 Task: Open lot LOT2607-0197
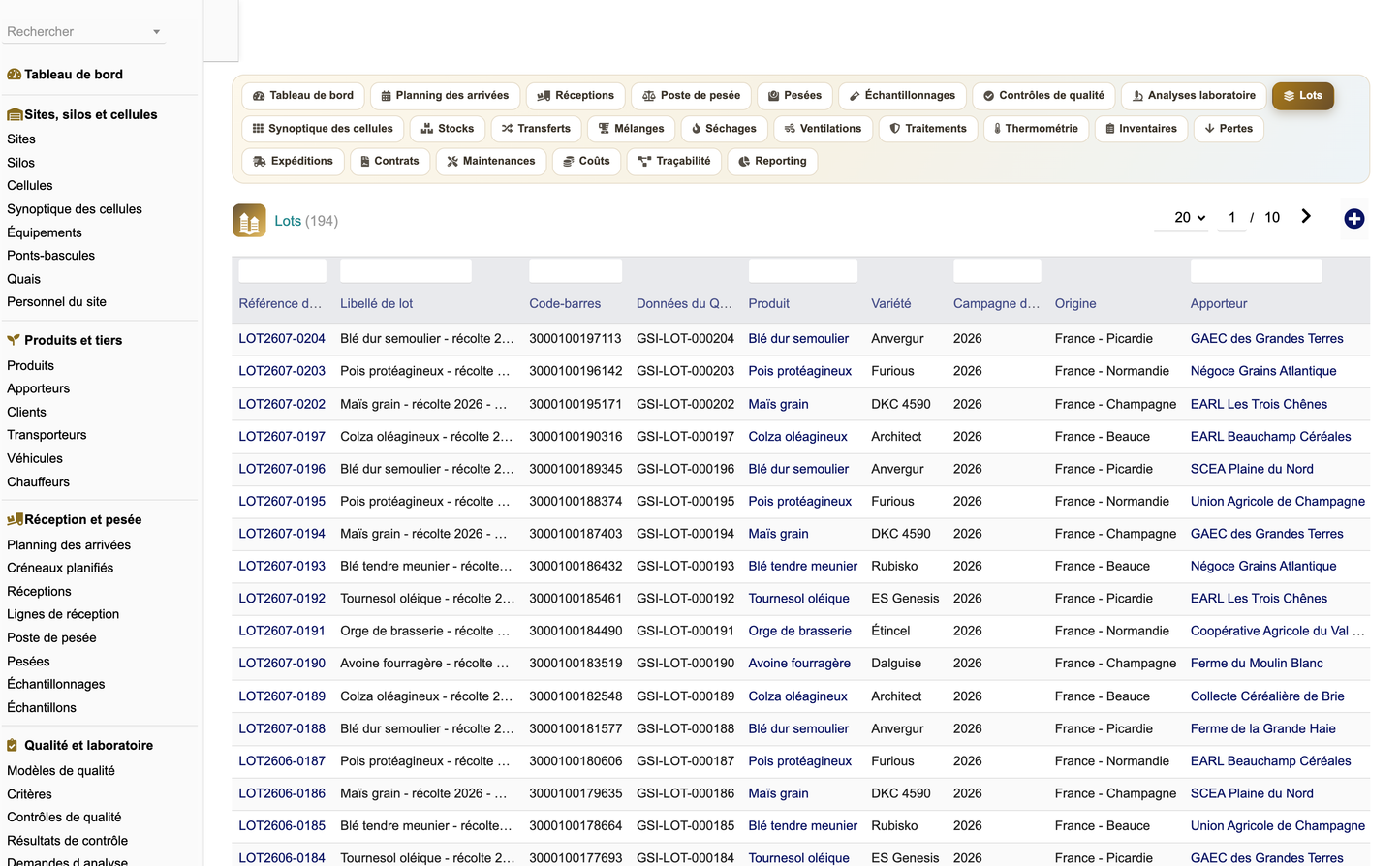coord(282,437)
